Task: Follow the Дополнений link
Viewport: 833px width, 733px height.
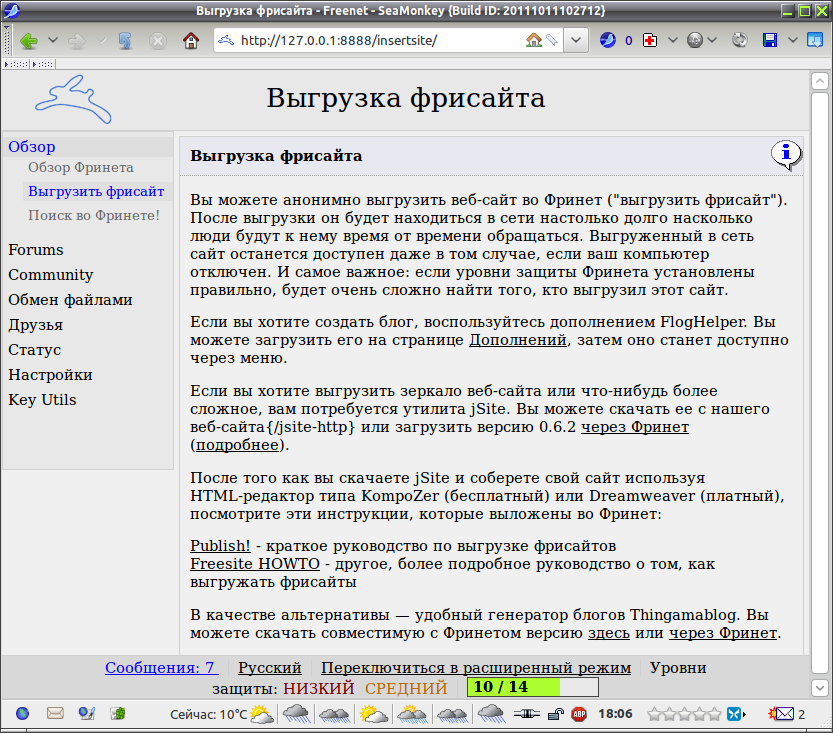Action: tap(518, 340)
